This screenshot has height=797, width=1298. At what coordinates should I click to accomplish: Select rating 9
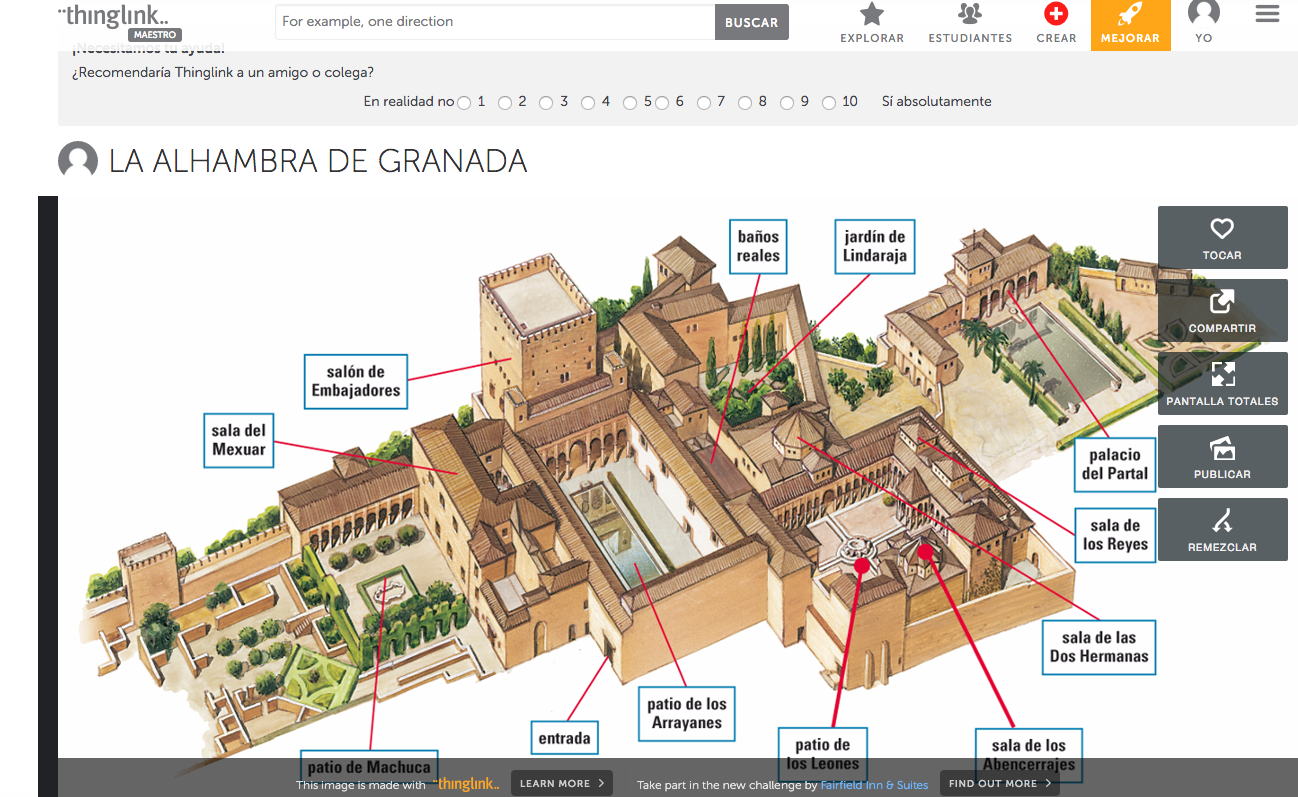787,102
